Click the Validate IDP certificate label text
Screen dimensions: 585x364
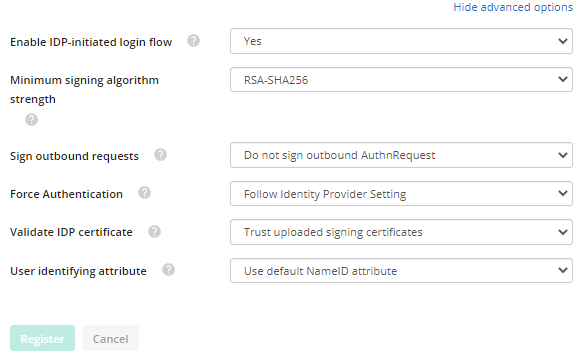pyautogui.click(x=71, y=232)
